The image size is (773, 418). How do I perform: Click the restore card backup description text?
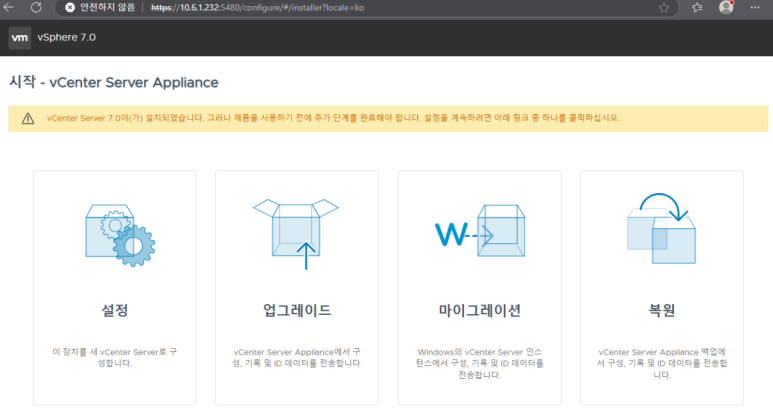pos(662,363)
